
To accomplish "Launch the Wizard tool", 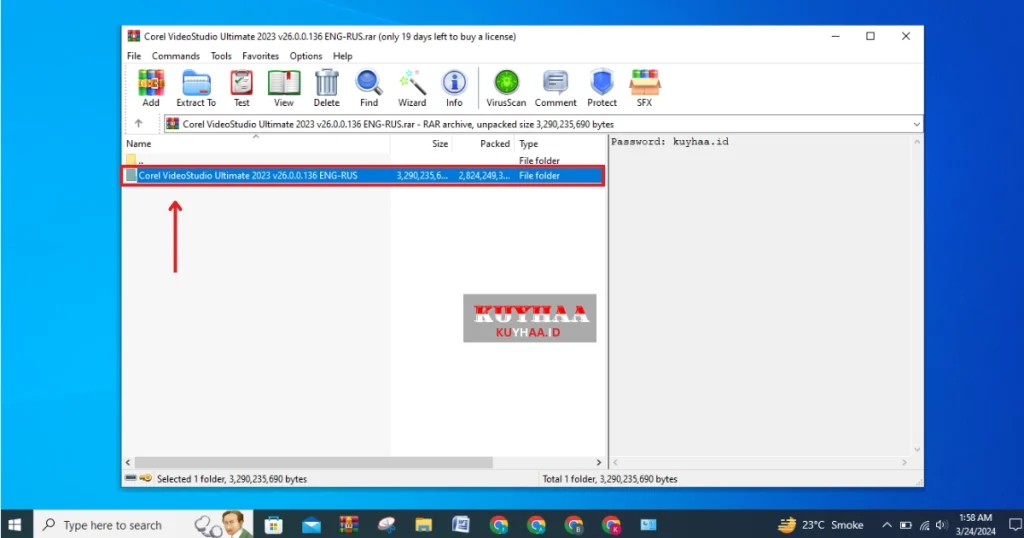I will point(412,88).
